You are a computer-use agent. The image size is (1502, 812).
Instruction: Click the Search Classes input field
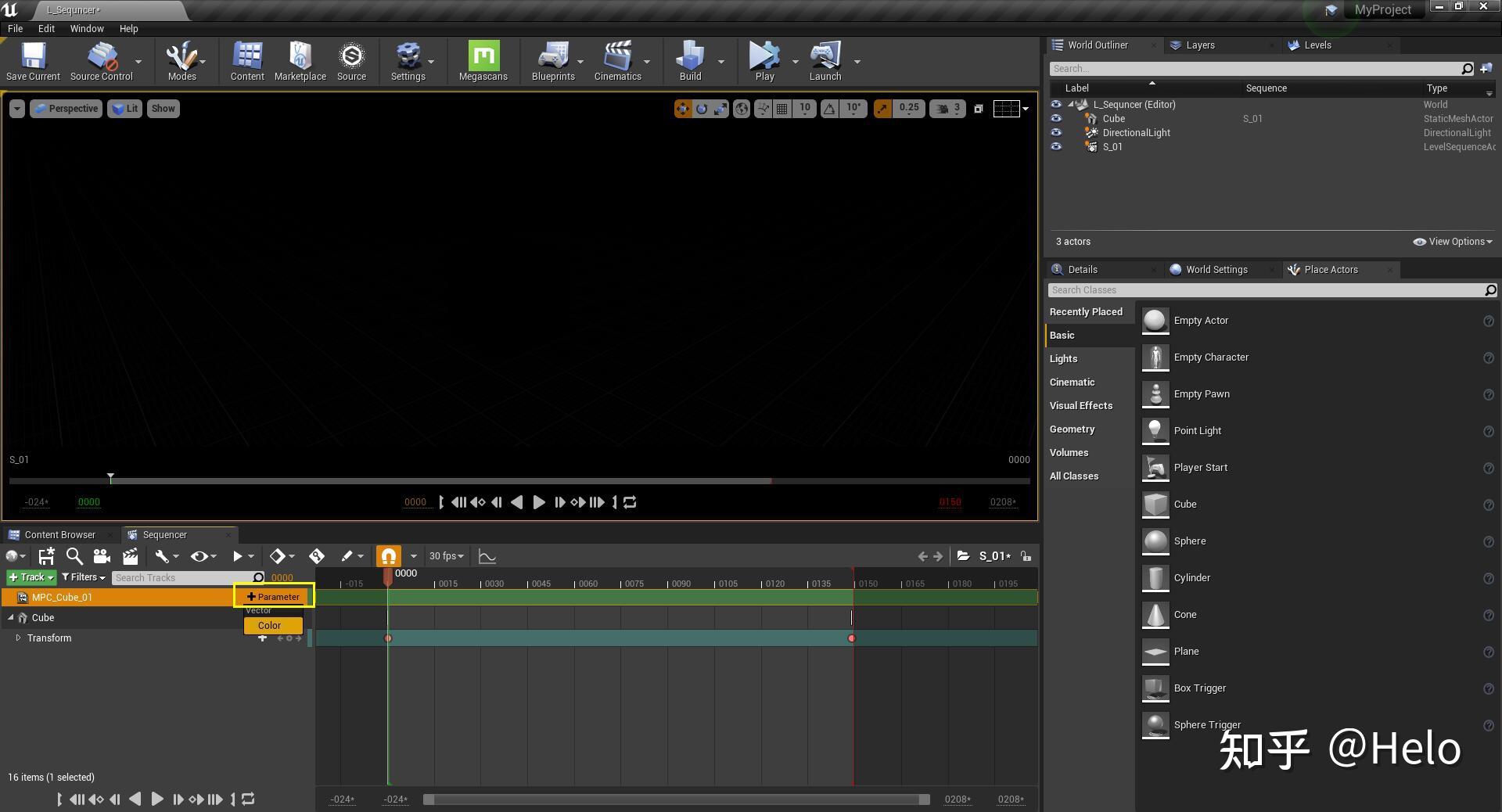click(1252, 289)
